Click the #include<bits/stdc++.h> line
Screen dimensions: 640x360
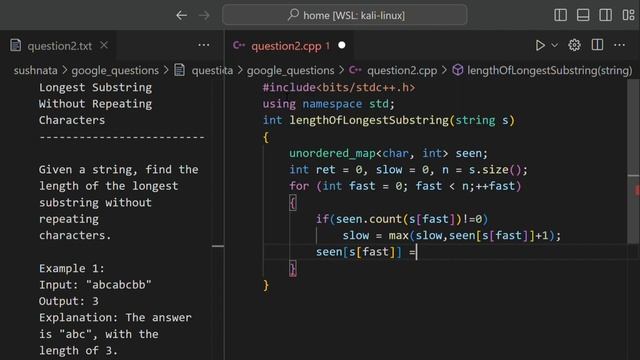click(x=339, y=87)
